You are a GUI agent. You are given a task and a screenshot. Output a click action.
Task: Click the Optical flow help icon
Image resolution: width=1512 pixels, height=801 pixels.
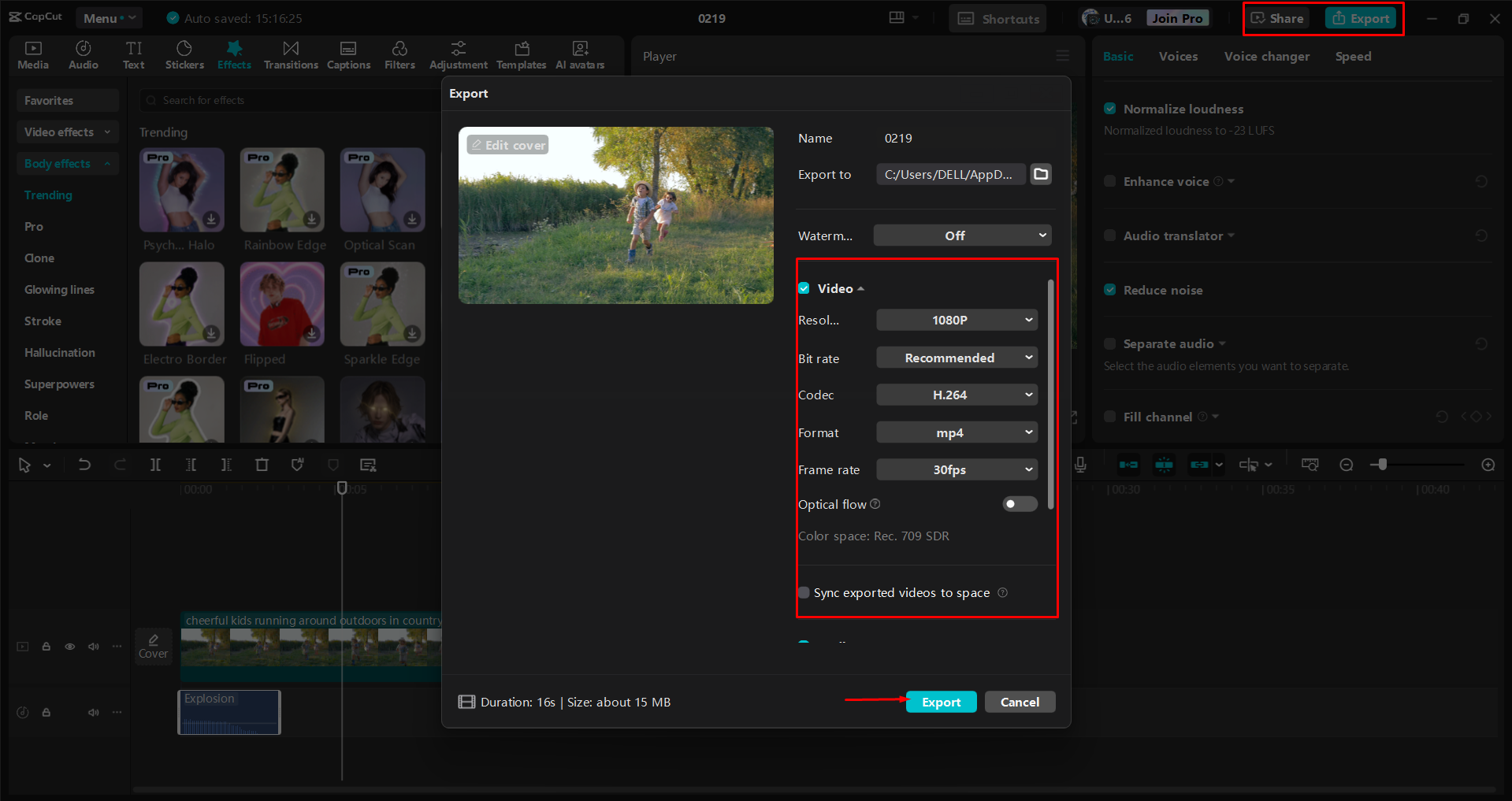click(x=875, y=504)
